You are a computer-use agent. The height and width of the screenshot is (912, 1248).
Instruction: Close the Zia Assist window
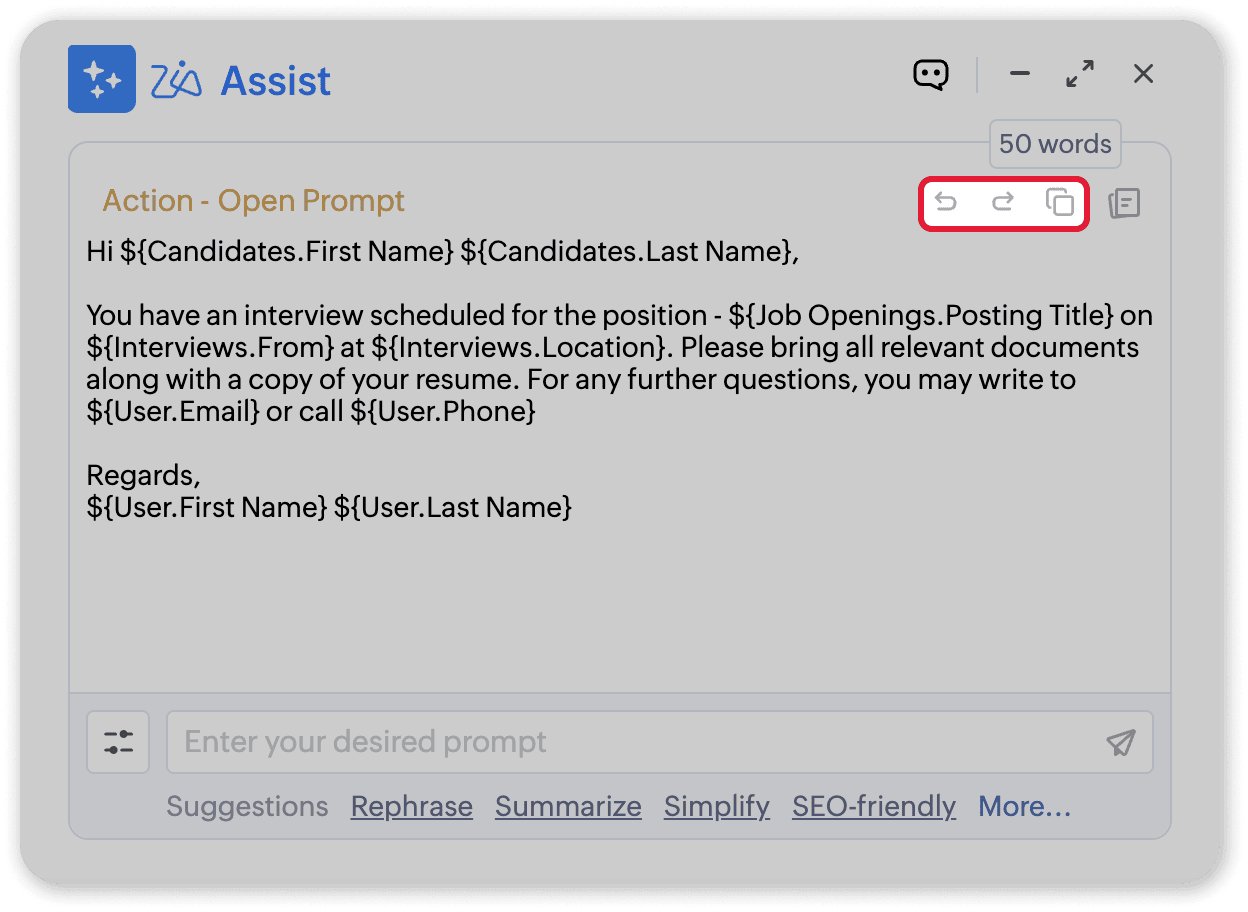click(1144, 74)
